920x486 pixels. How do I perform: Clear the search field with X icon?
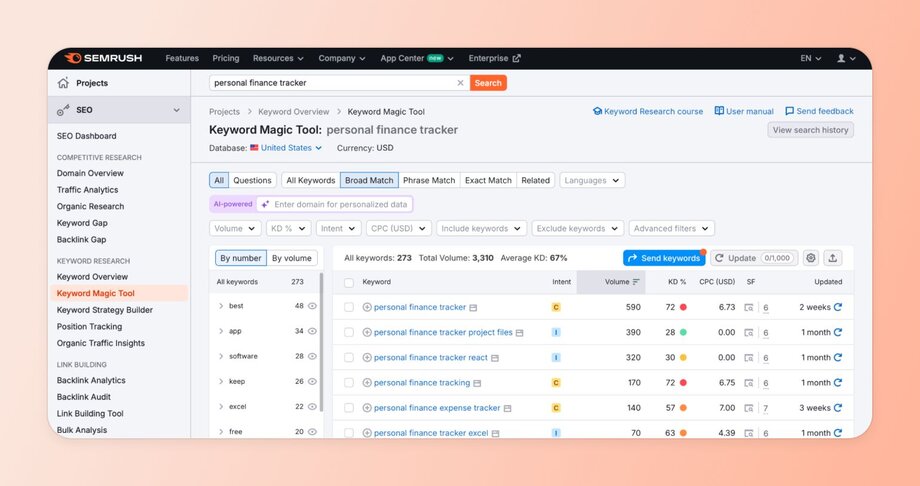tap(461, 83)
